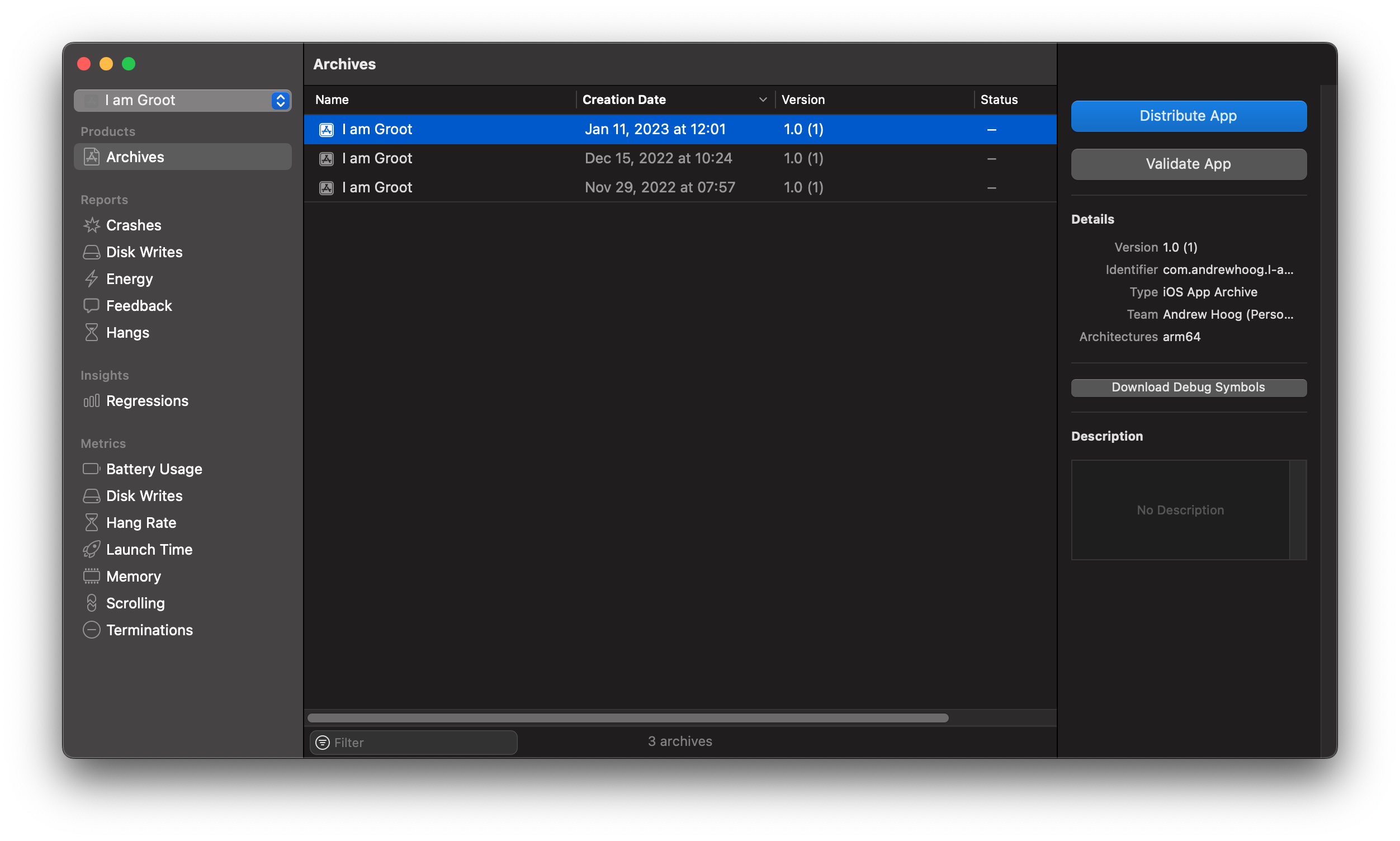This screenshot has height=841, width=1400.
Task: Select archive dated Jan 11, 2023 at 12:01
Action: 680,129
